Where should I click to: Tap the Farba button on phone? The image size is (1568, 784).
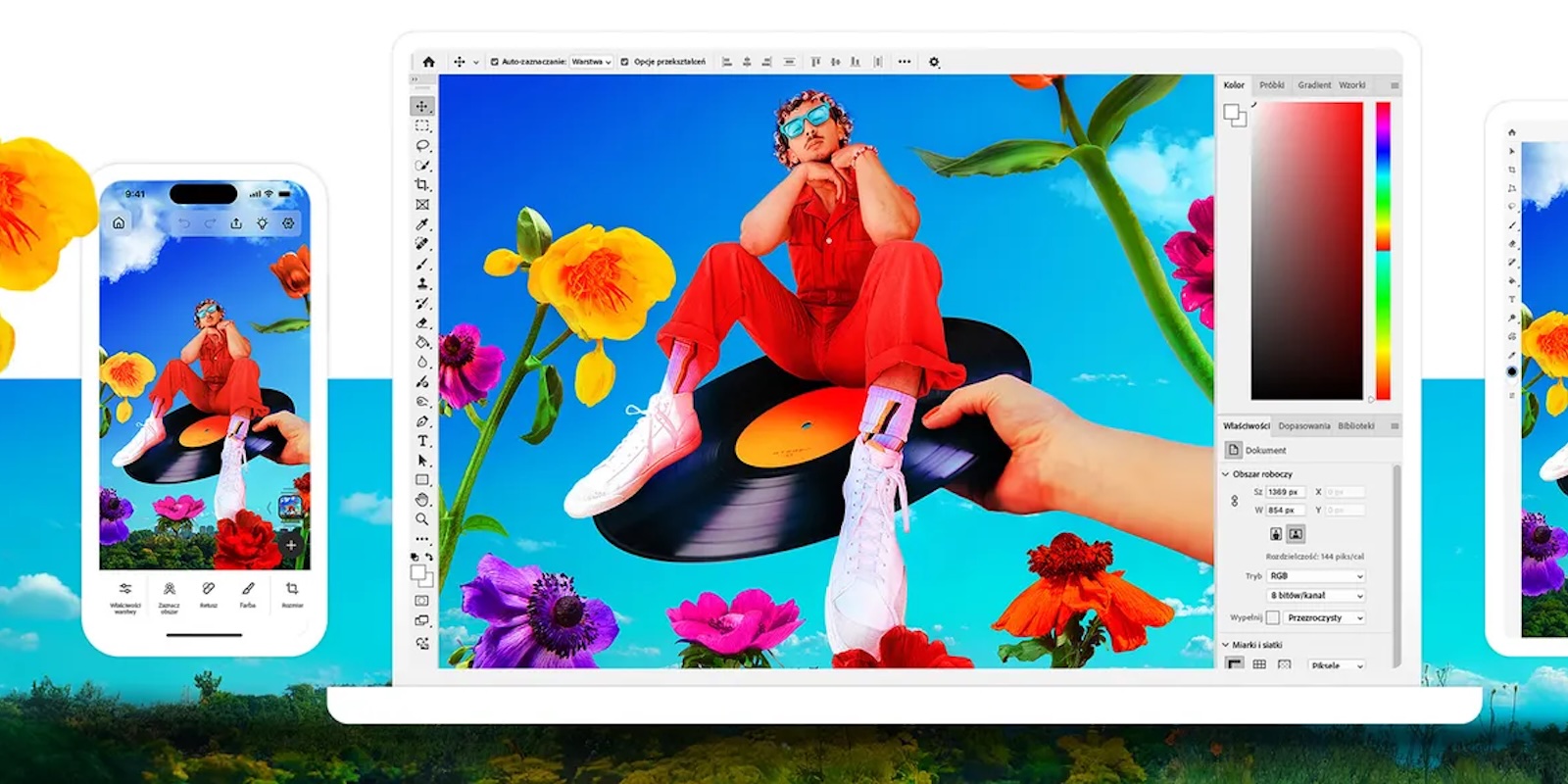click(x=248, y=593)
